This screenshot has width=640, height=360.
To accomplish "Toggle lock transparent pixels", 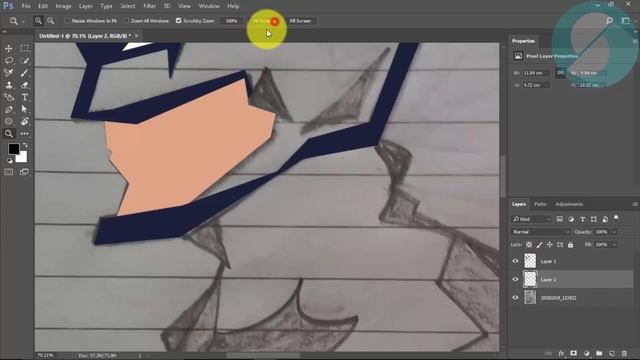I will [x=529, y=244].
